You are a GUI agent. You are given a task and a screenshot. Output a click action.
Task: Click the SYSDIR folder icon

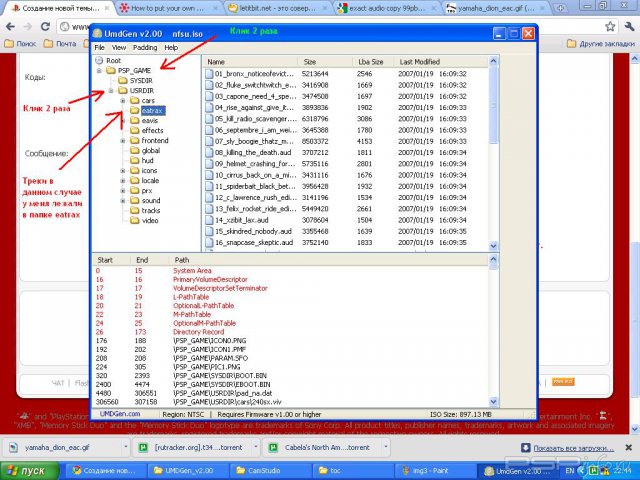click(x=122, y=81)
